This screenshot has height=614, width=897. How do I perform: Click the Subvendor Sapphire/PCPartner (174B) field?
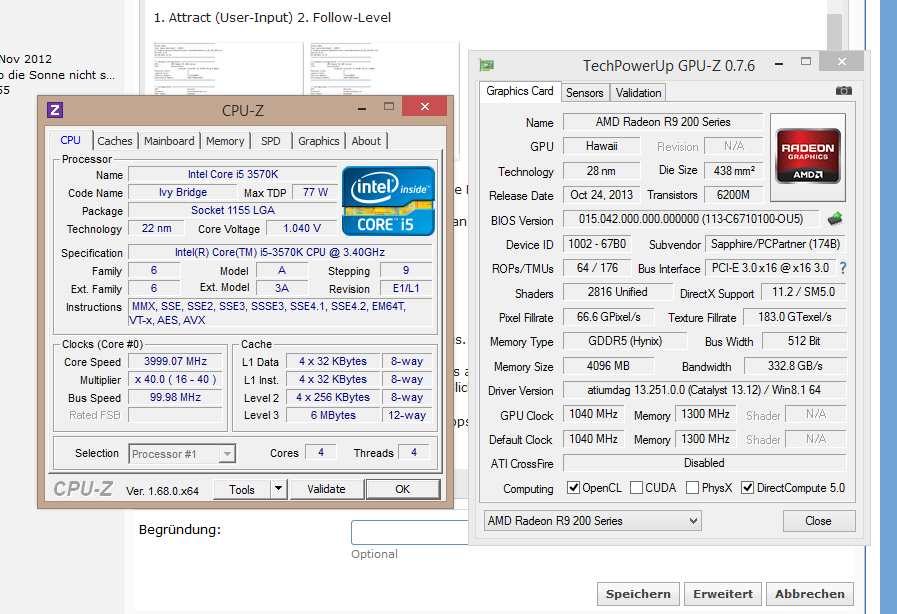pos(775,244)
